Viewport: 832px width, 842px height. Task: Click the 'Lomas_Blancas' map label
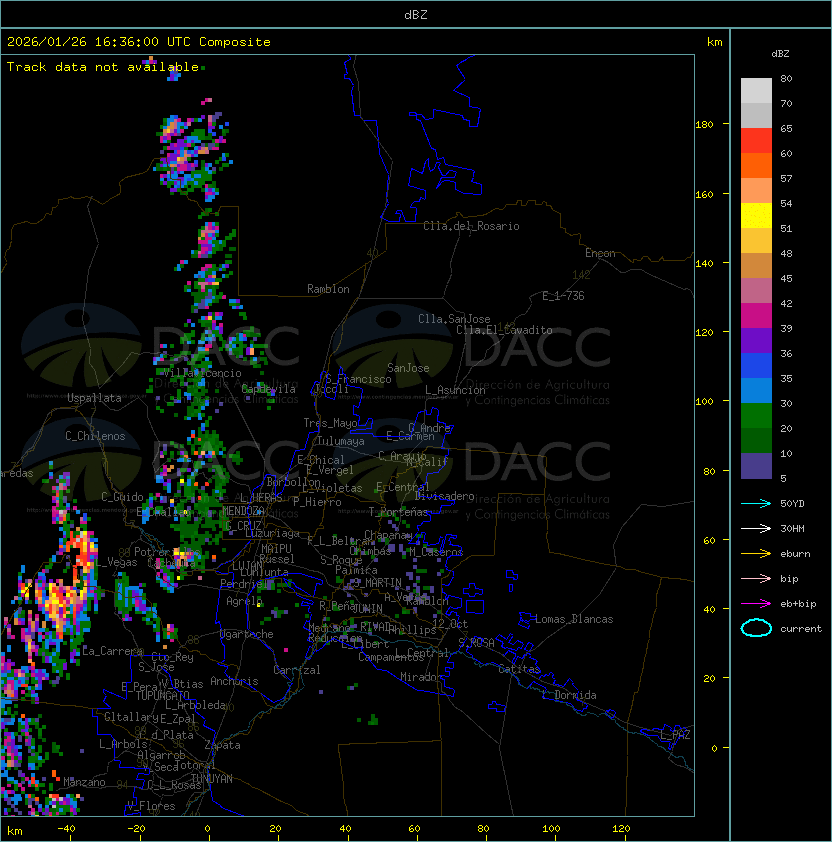574,619
